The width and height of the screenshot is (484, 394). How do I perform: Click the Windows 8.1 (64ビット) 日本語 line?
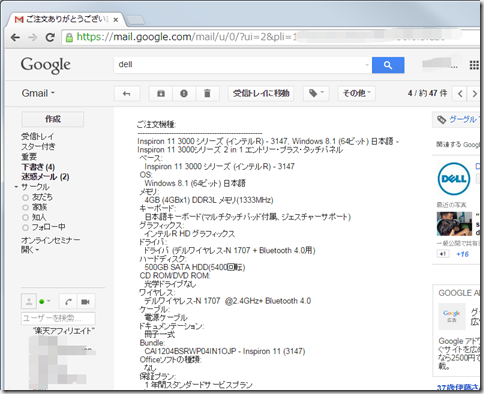[195, 183]
